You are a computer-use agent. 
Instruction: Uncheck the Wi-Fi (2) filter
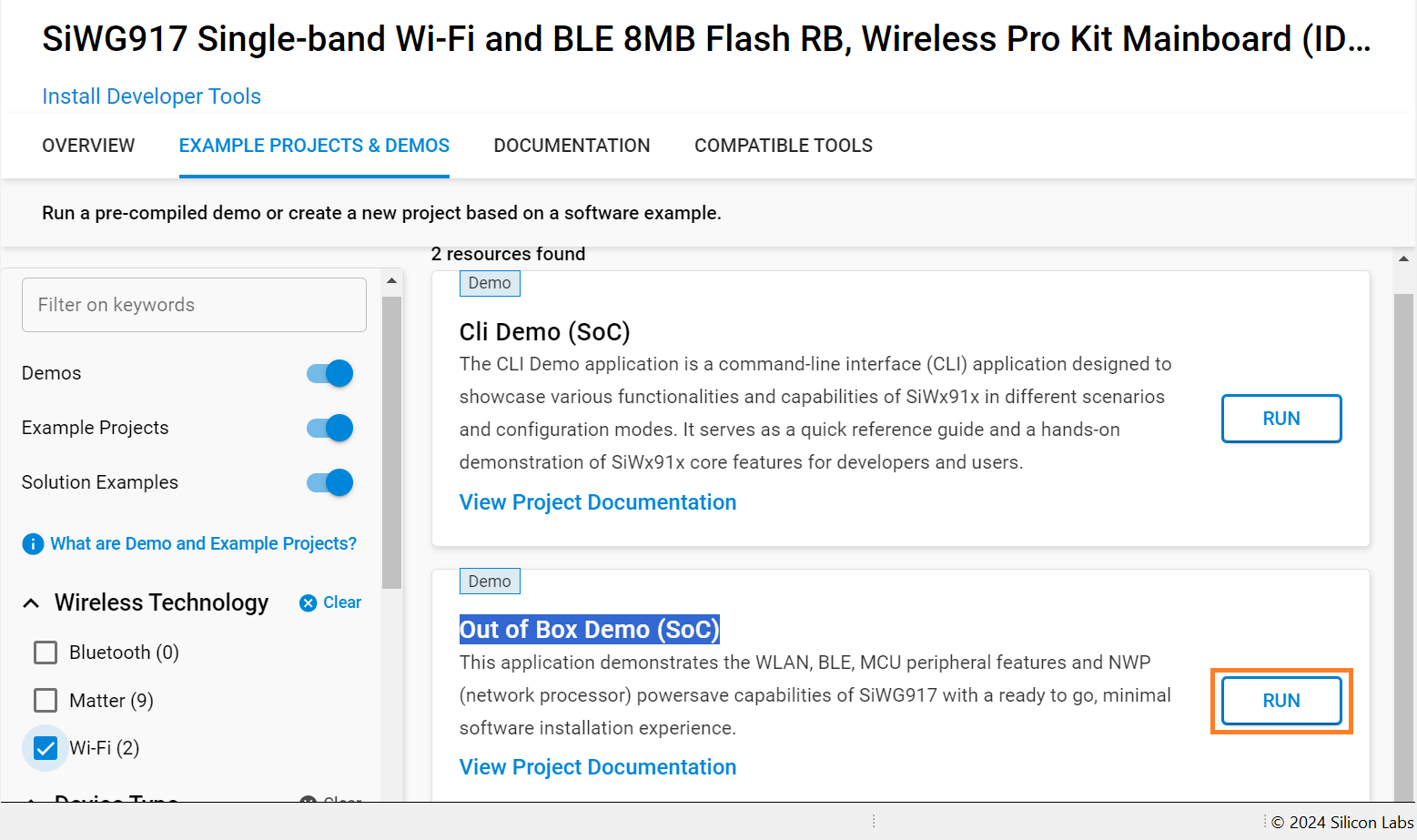[46, 748]
